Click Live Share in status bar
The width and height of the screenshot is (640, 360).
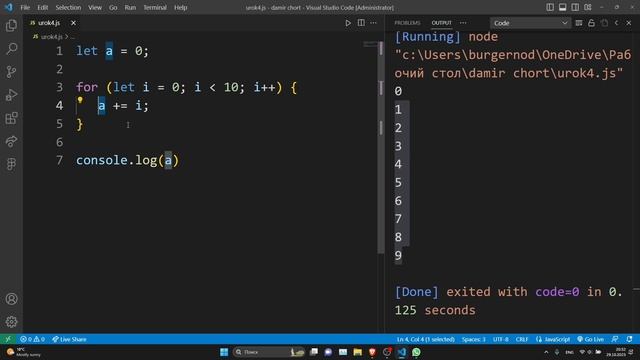69,339
